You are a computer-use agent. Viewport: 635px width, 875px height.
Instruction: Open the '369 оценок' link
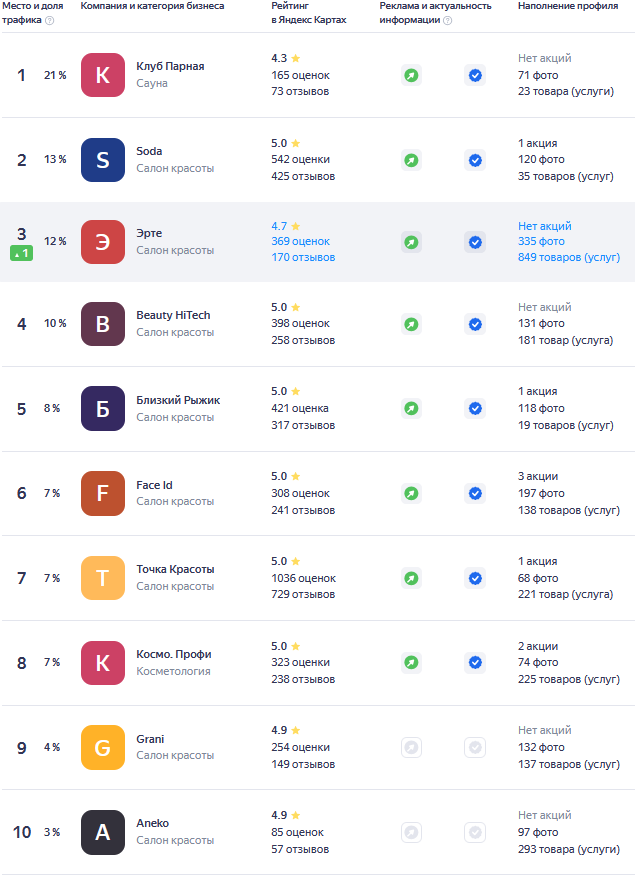pyautogui.click(x=300, y=241)
